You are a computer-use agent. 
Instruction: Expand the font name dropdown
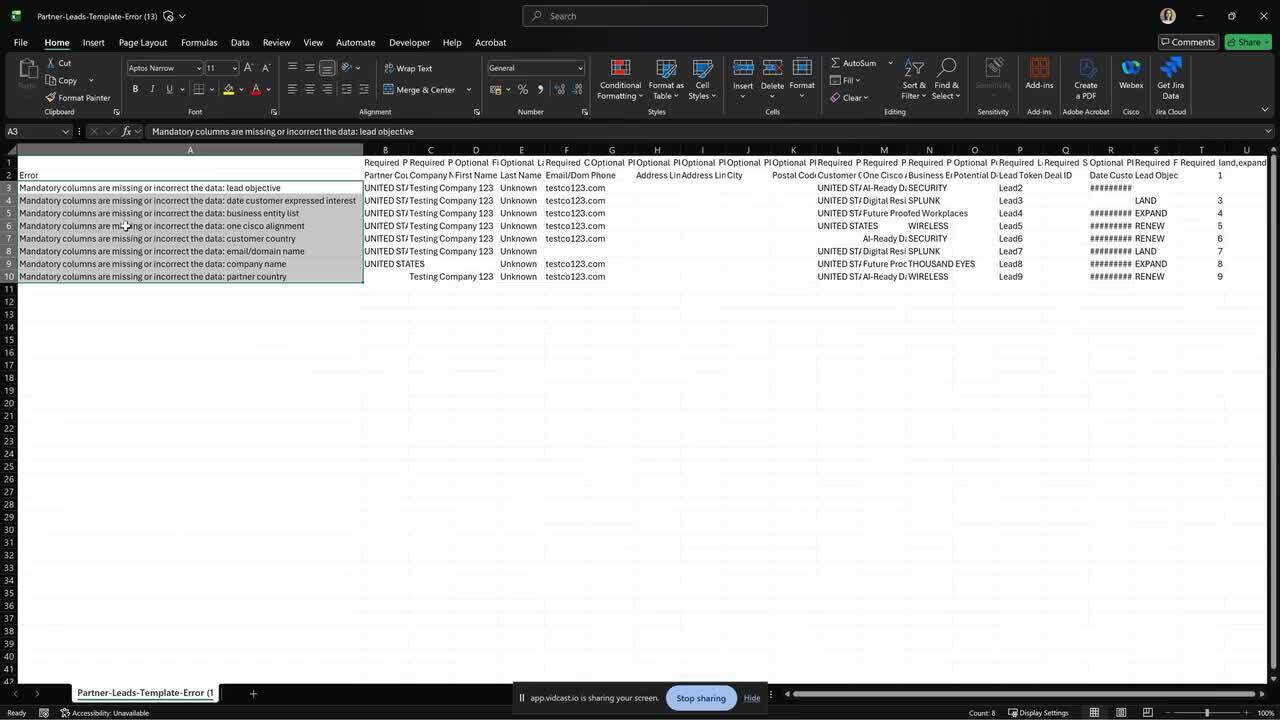pos(198,68)
